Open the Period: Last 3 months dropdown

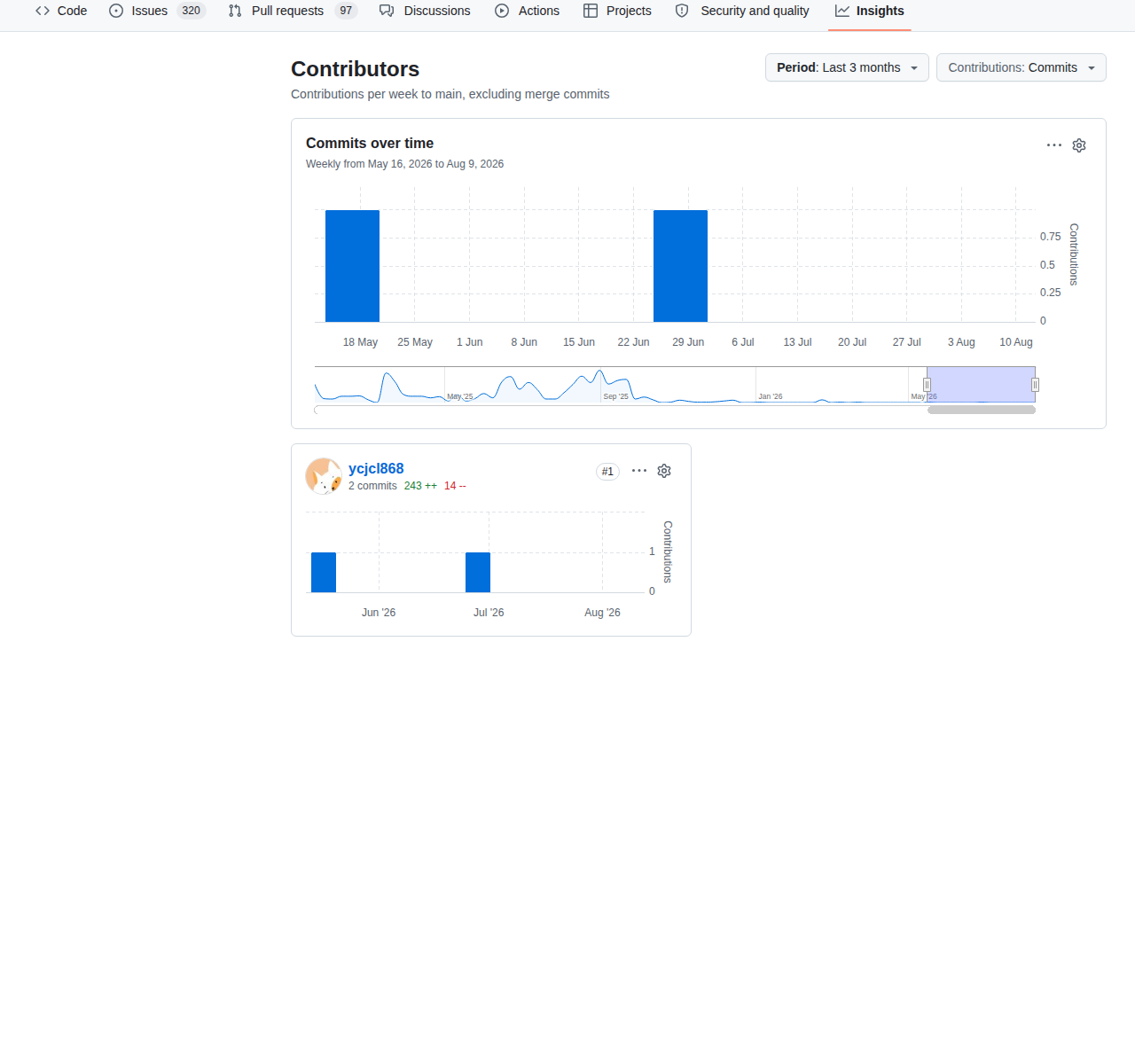click(x=847, y=67)
